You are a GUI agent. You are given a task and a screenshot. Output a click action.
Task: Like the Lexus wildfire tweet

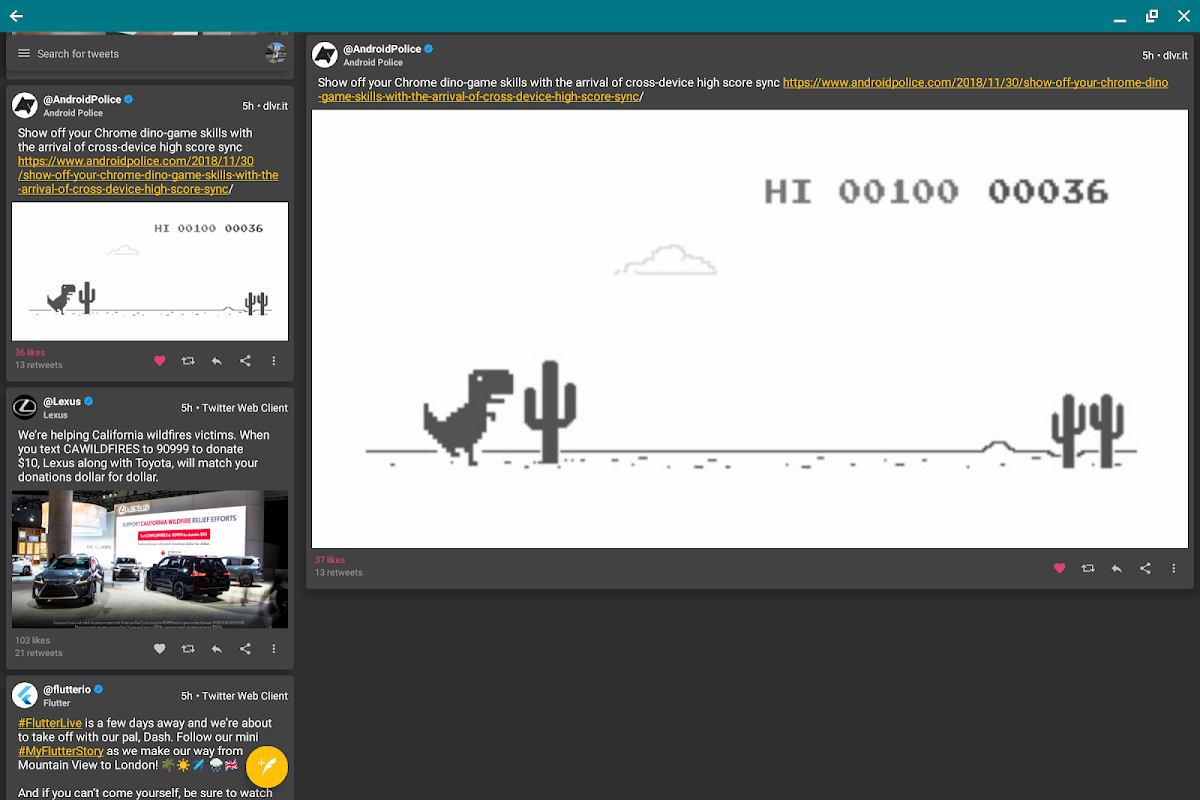[x=159, y=648]
